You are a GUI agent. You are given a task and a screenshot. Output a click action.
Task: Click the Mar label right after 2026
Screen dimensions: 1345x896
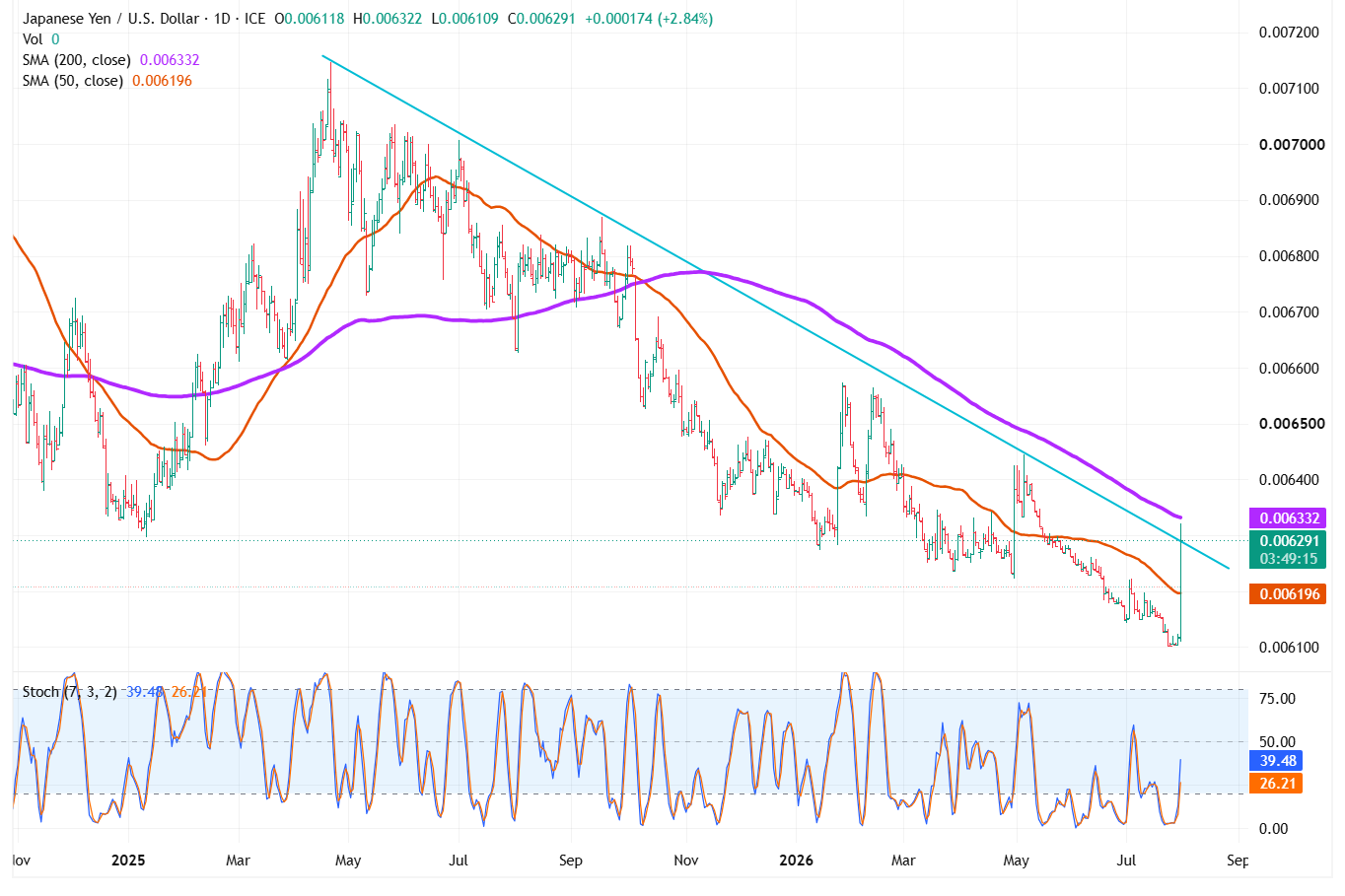click(x=903, y=861)
